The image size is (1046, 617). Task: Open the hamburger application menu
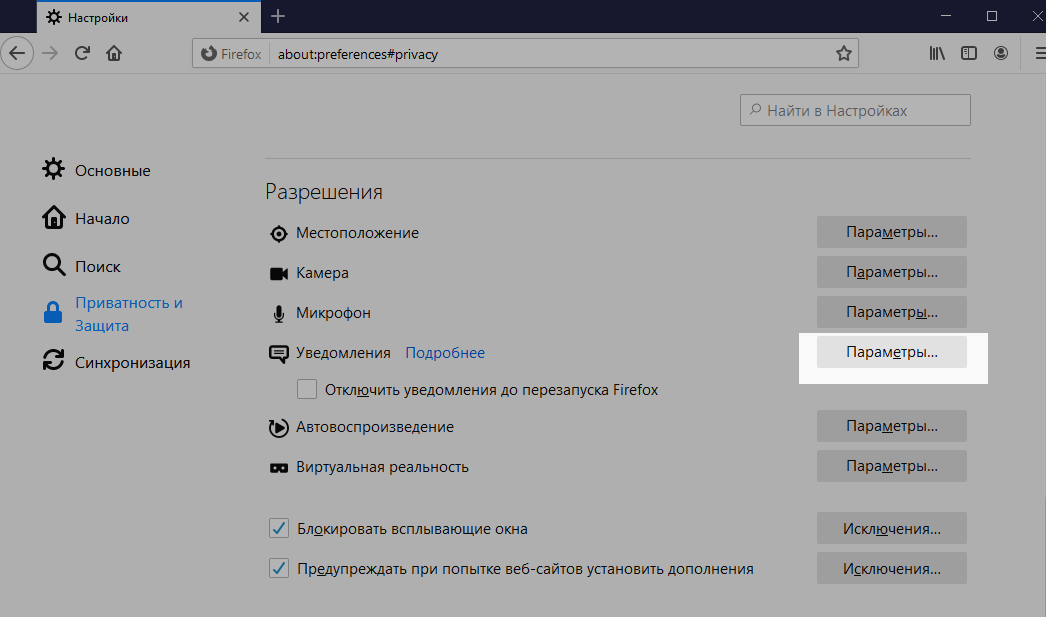coord(1039,53)
